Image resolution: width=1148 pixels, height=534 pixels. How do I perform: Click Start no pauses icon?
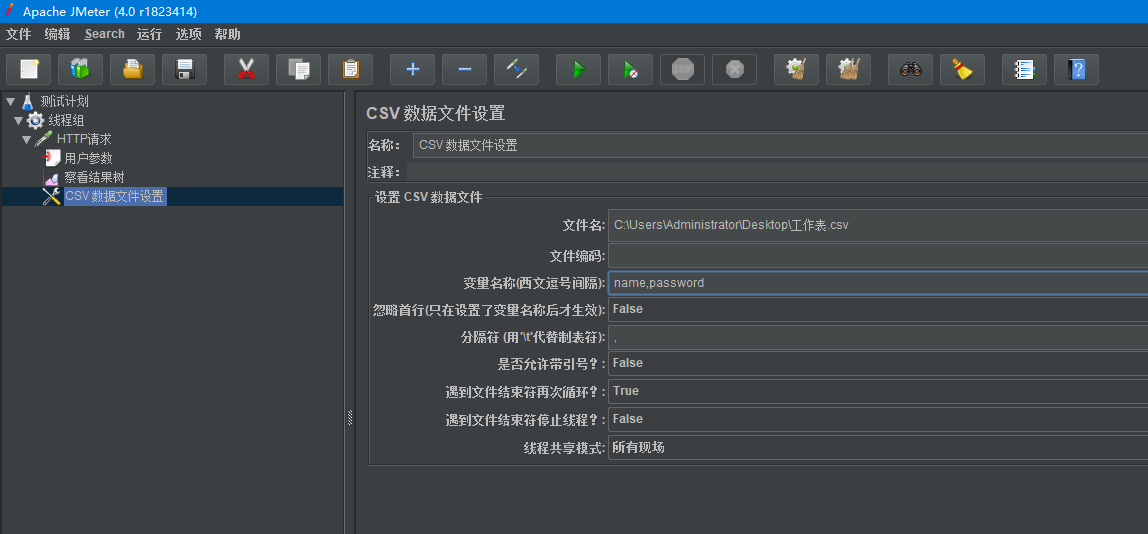630,70
